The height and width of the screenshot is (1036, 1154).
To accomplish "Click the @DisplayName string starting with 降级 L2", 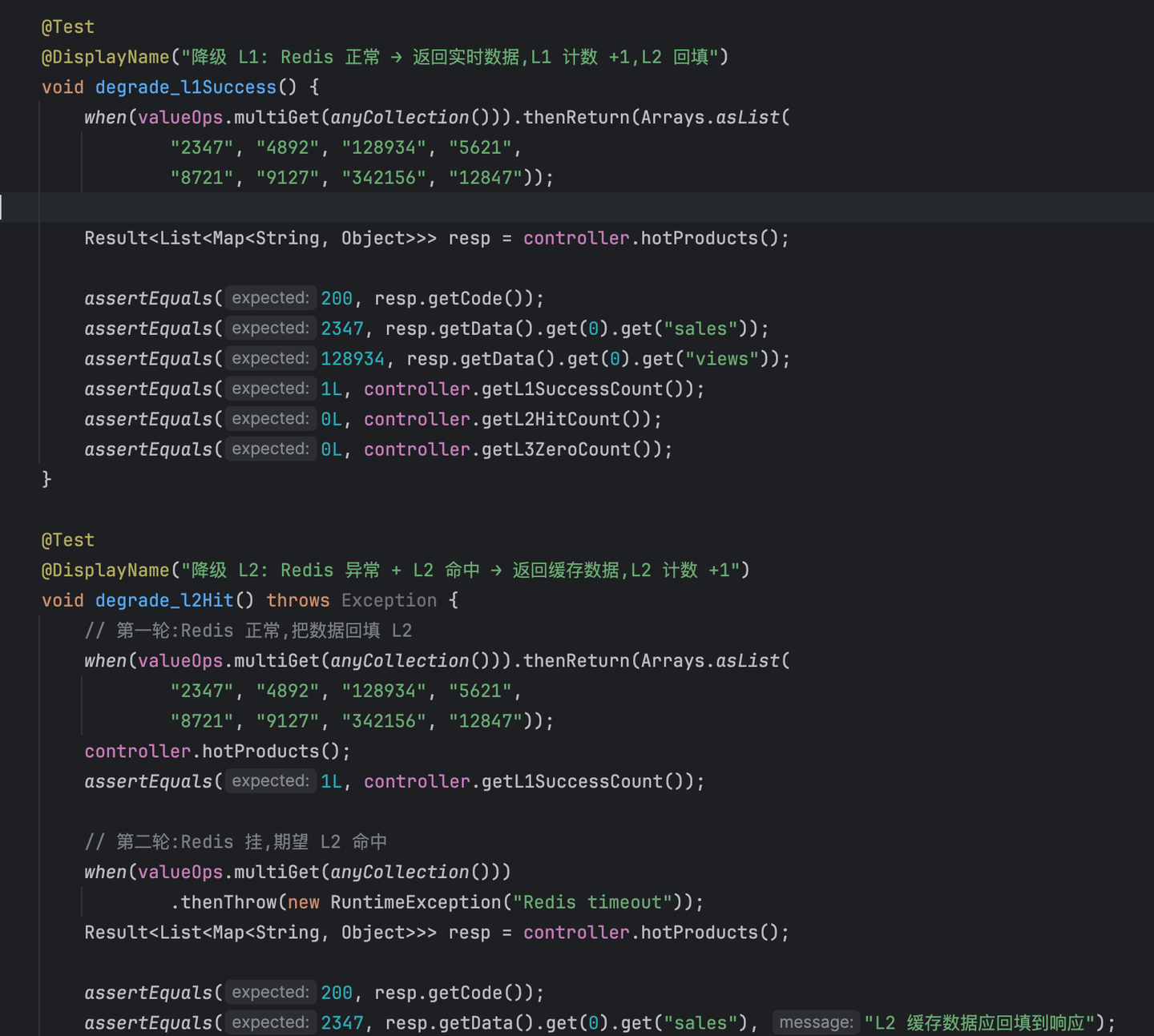I will tap(460, 570).
